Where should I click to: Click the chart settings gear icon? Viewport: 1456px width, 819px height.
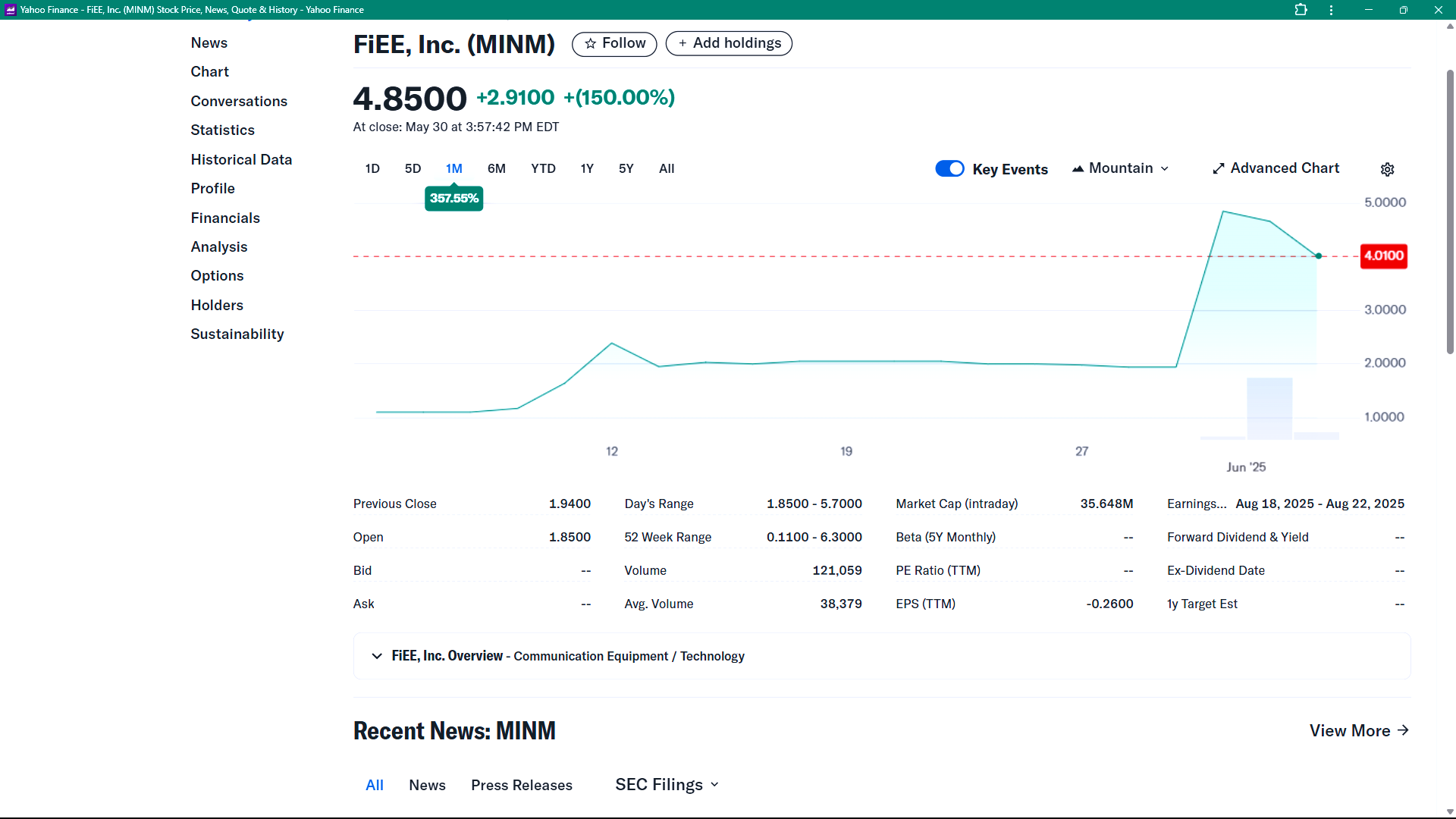tap(1387, 169)
